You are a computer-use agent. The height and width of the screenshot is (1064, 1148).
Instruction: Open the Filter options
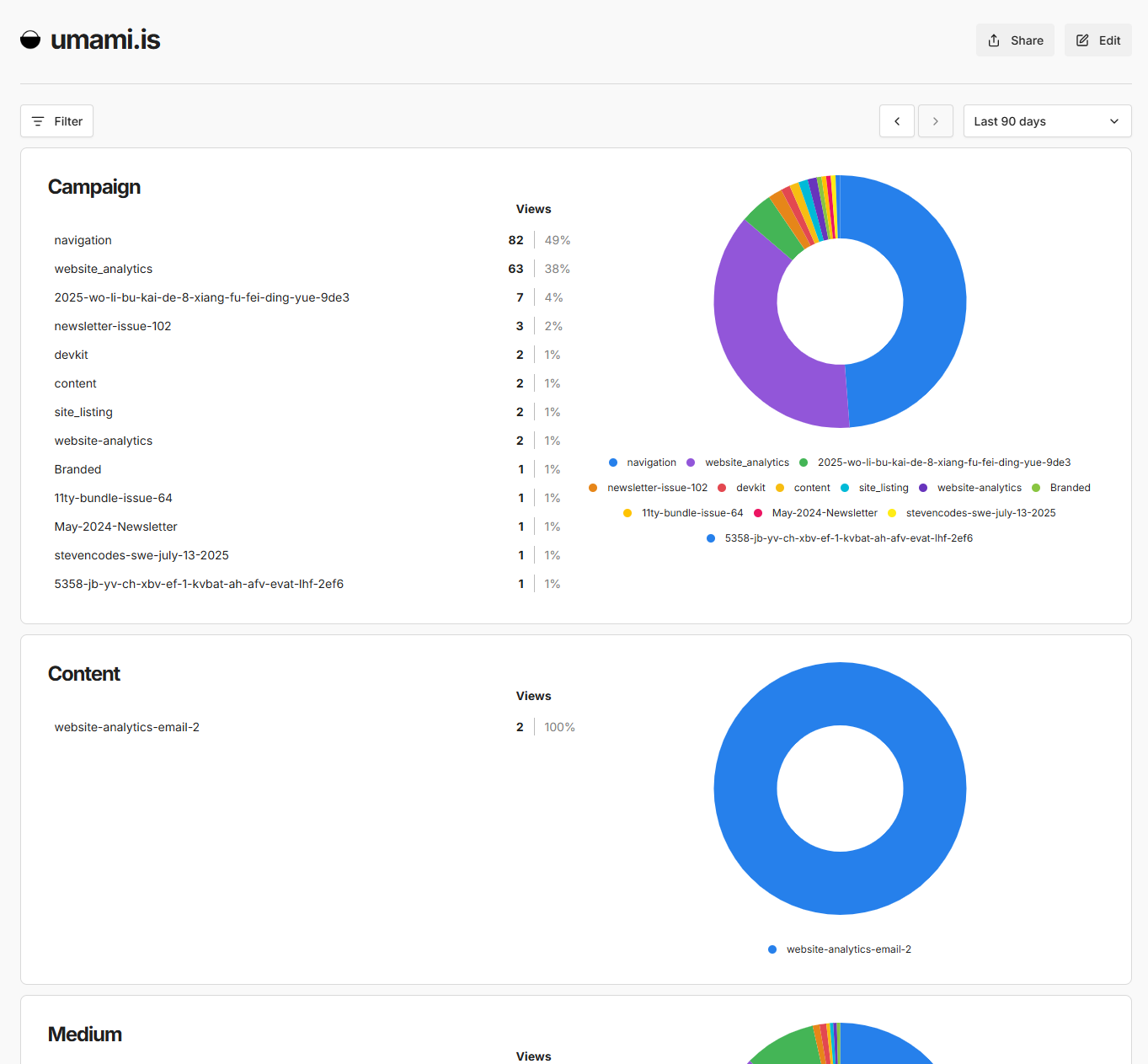click(56, 121)
